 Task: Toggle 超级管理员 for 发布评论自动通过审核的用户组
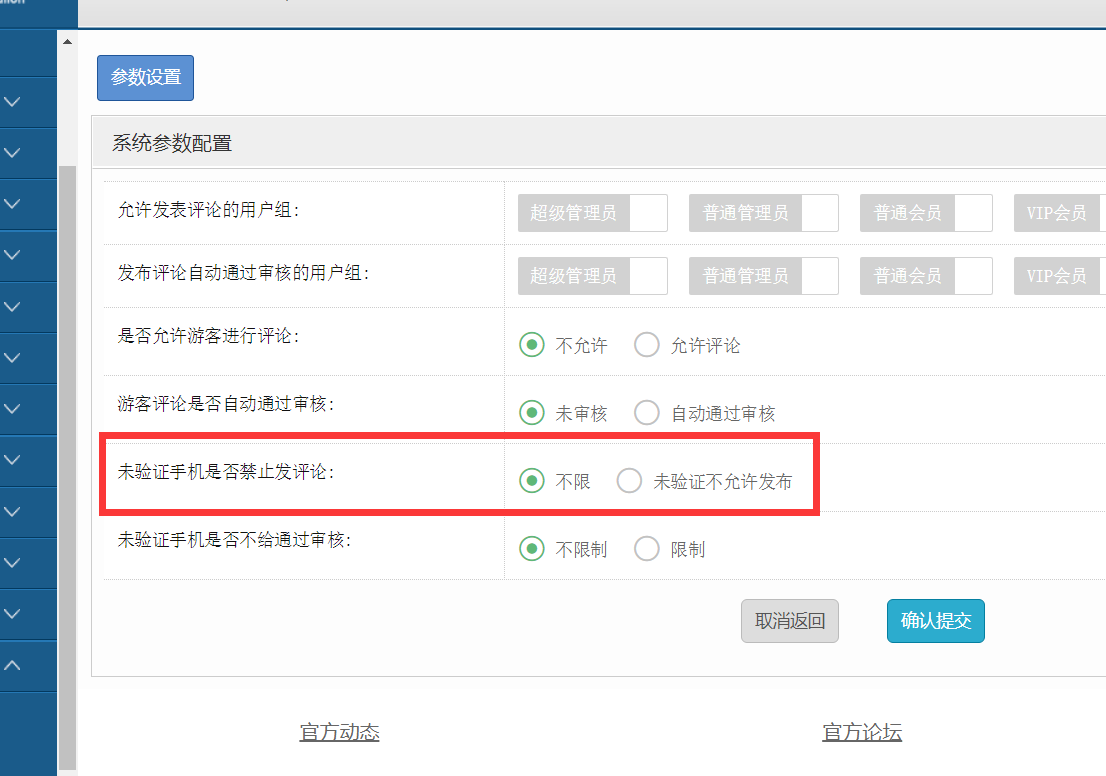pyautogui.click(x=592, y=275)
